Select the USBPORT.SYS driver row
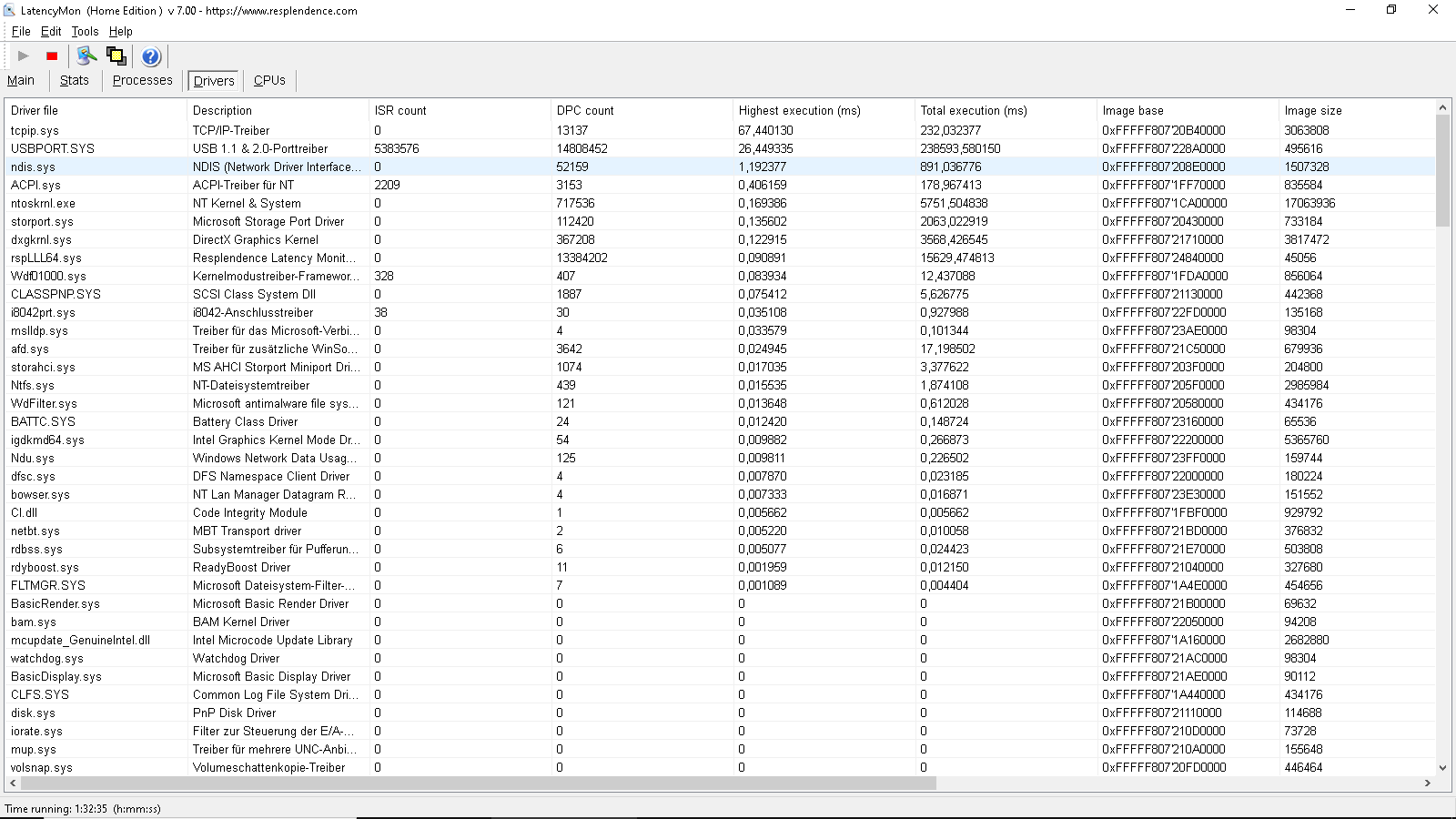Screen dimensions: 1456x819 (720, 148)
